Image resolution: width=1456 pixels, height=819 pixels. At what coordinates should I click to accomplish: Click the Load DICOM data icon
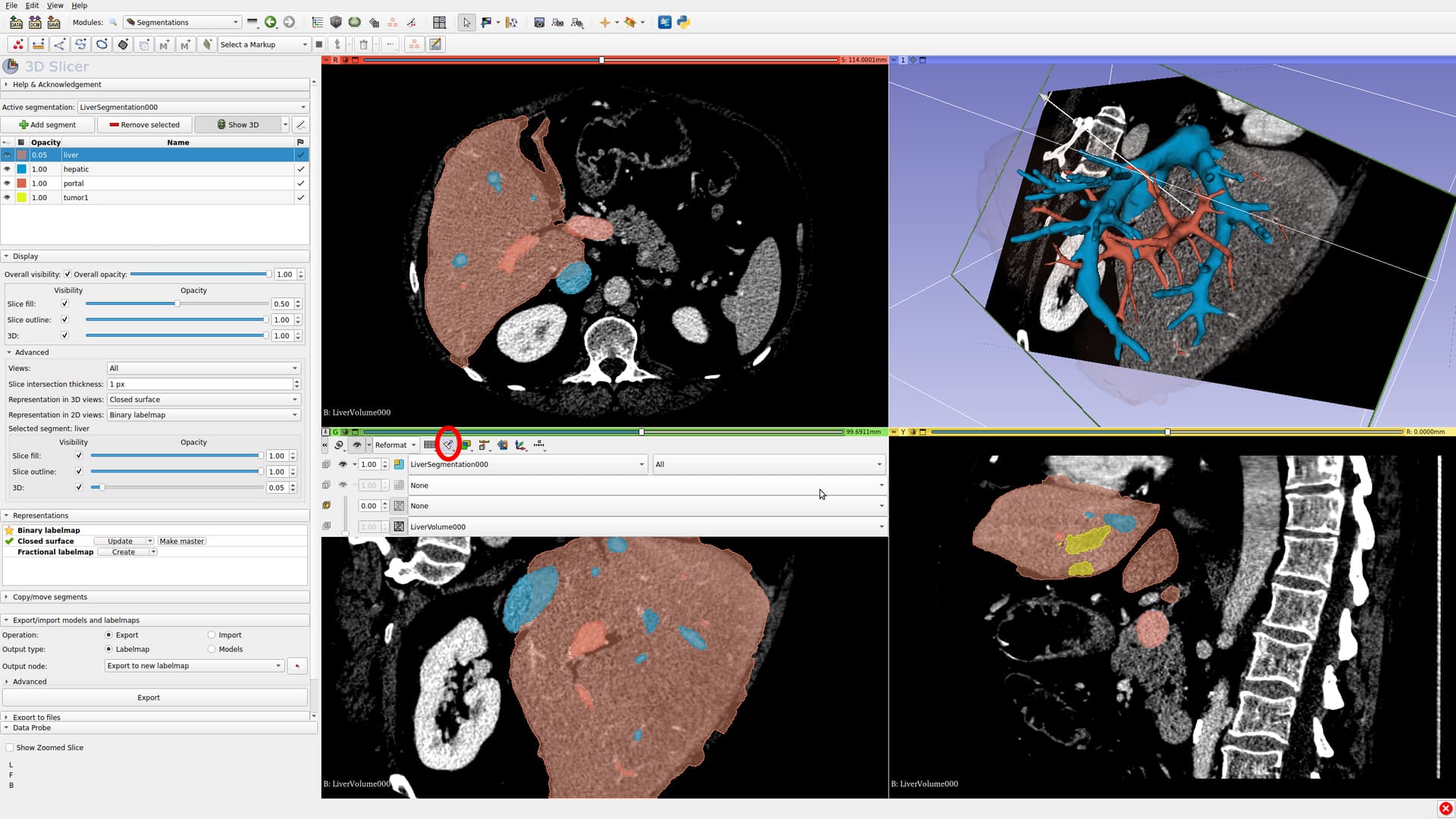click(x=34, y=22)
